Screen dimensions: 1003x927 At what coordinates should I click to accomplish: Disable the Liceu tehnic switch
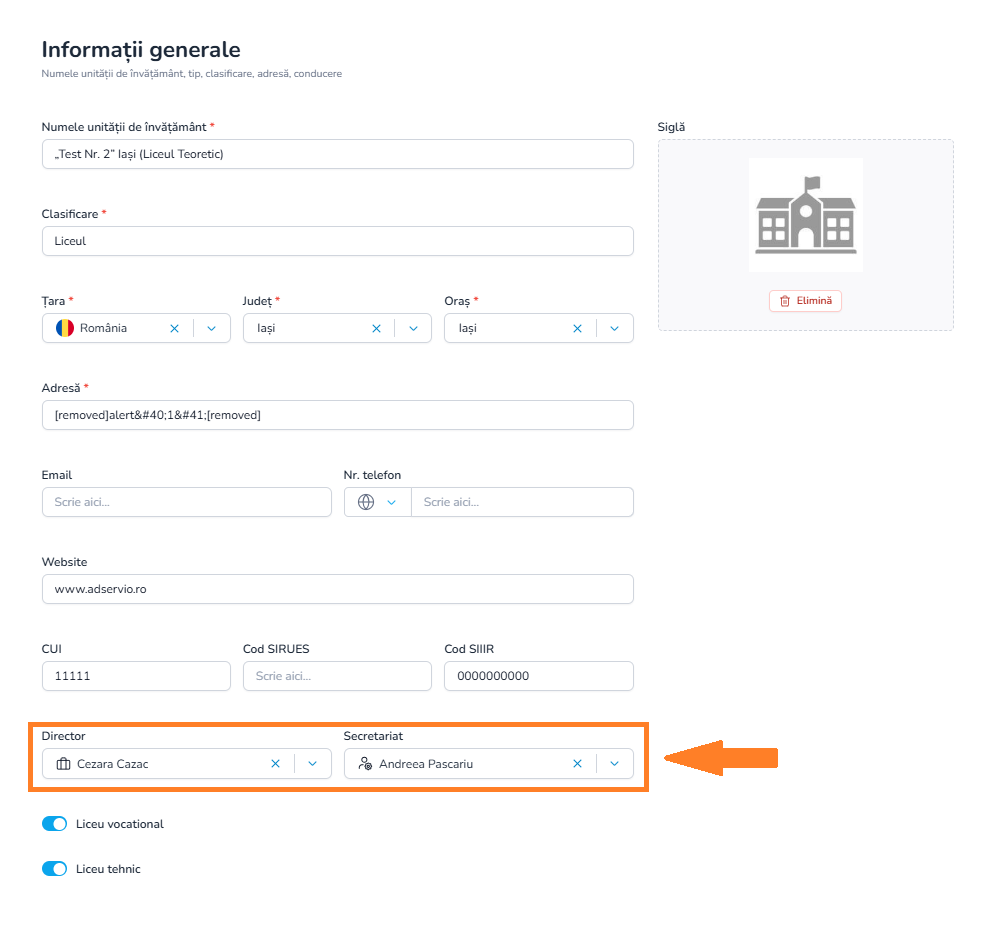(54, 868)
